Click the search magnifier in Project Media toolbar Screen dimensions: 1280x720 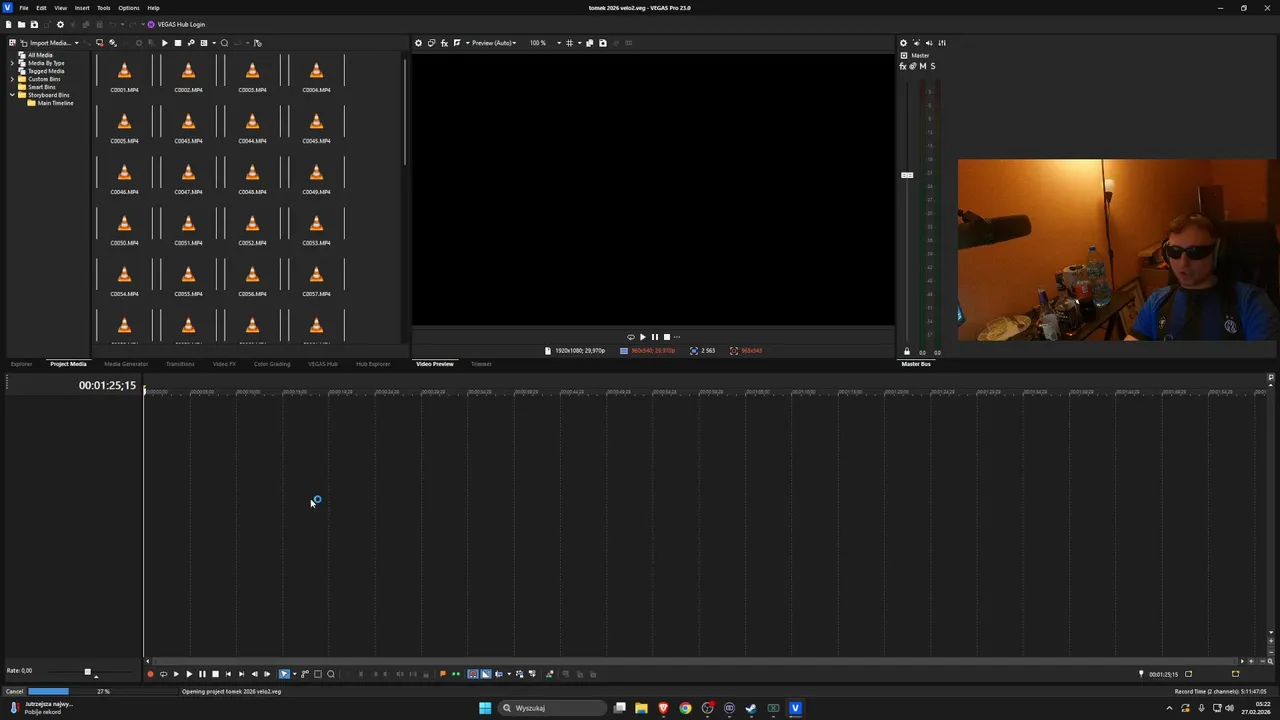(224, 43)
